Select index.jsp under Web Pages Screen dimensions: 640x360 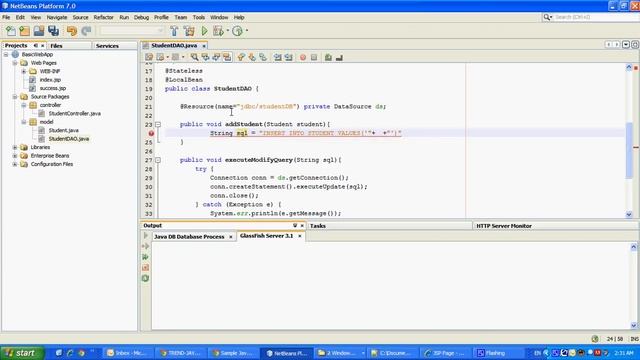click(50, 80)
